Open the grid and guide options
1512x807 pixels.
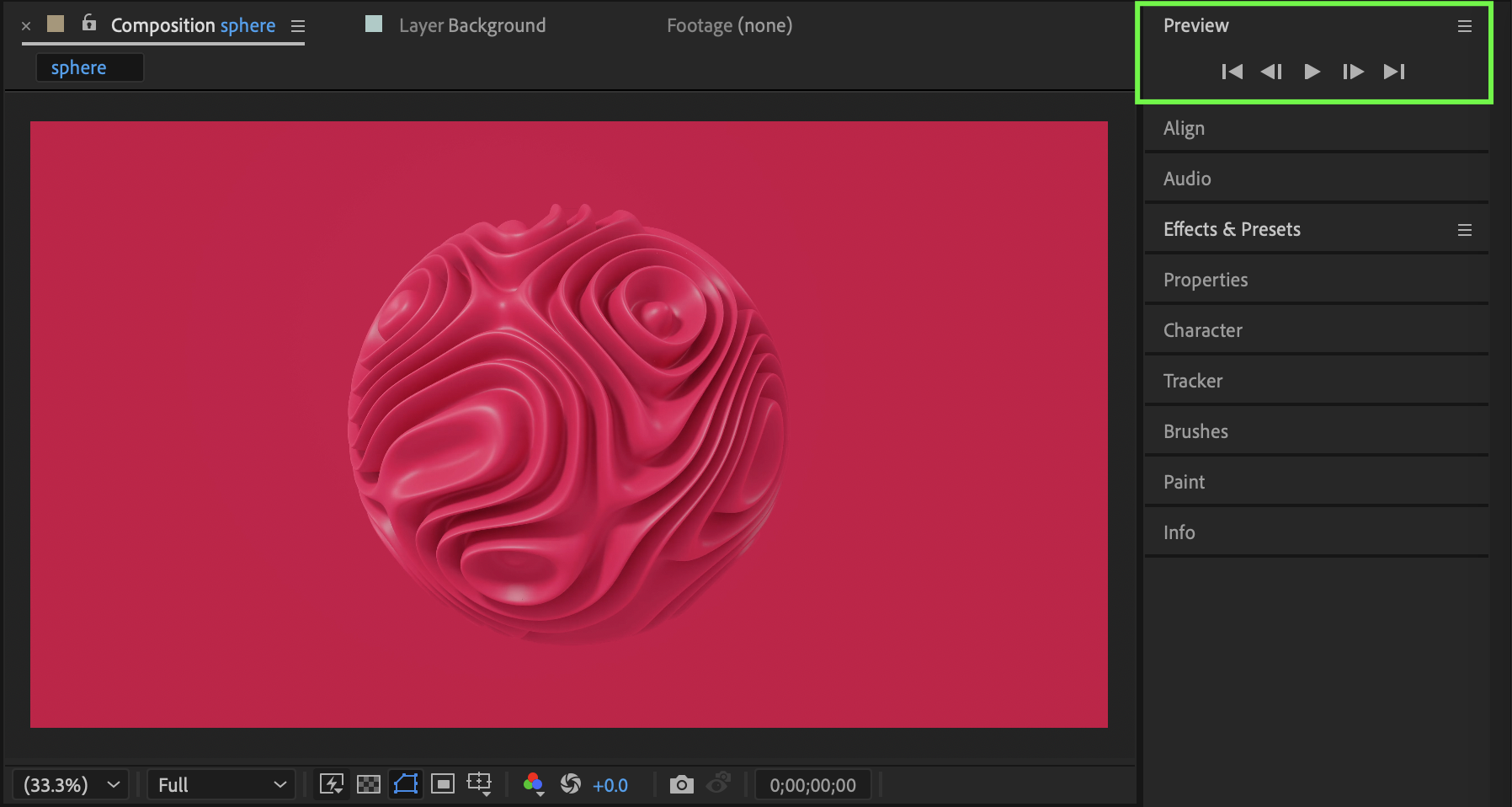(x=479, y=784)
